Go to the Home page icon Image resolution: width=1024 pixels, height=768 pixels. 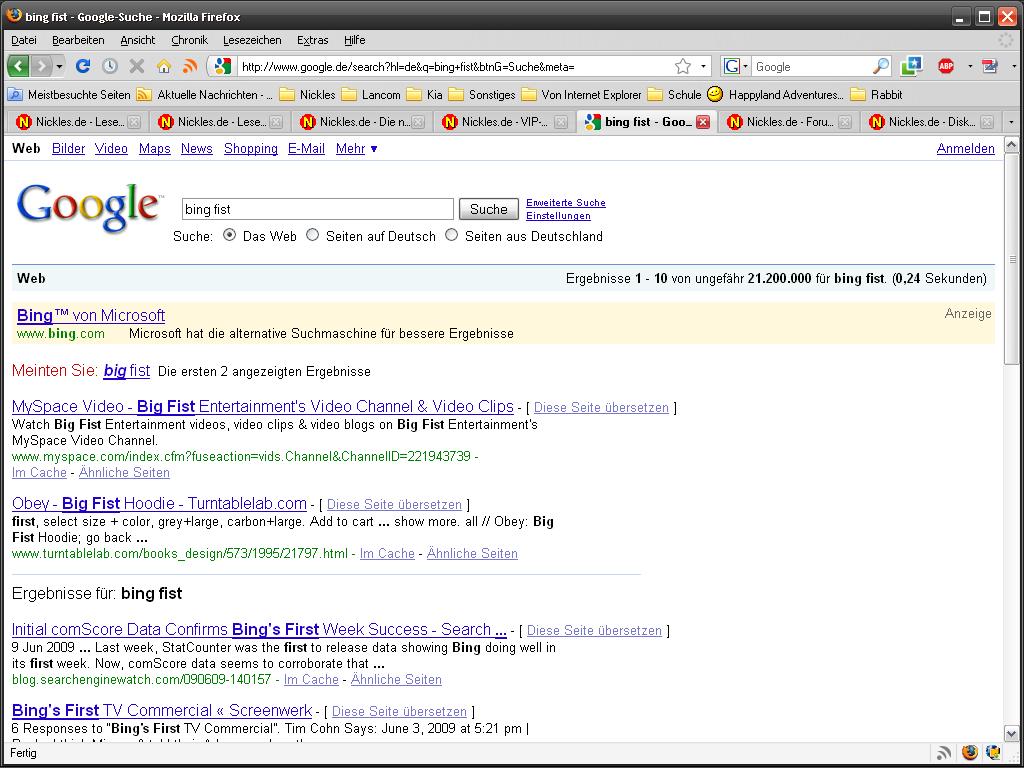164,66
